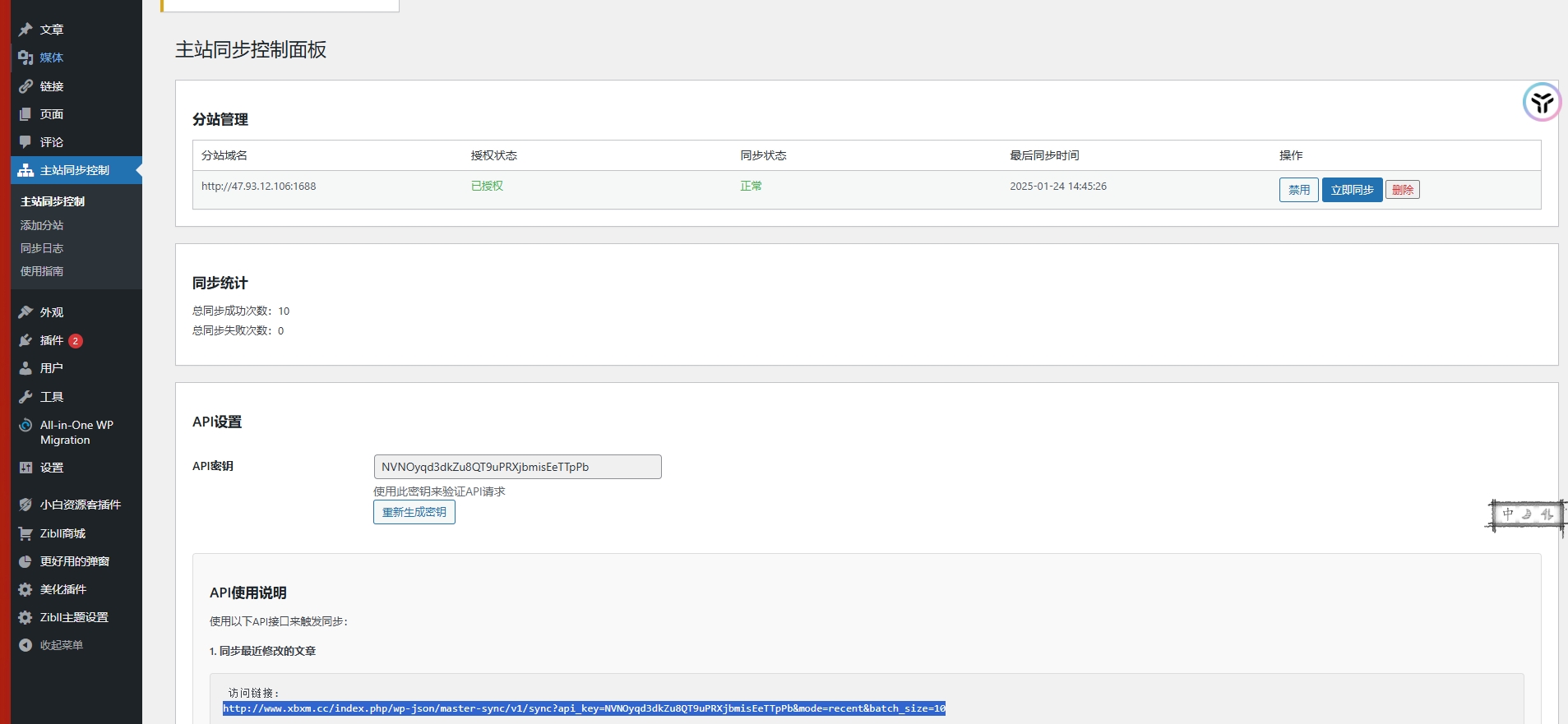1568x724 pixels.
Task: Click the paintbrush icon for 外观
Action: point(25,312)
